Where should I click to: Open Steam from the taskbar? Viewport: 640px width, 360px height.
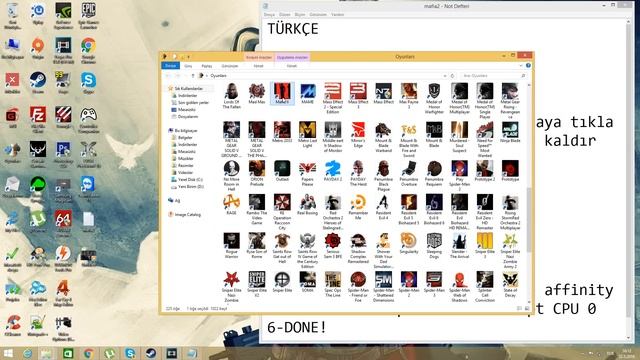coord(150,353)
